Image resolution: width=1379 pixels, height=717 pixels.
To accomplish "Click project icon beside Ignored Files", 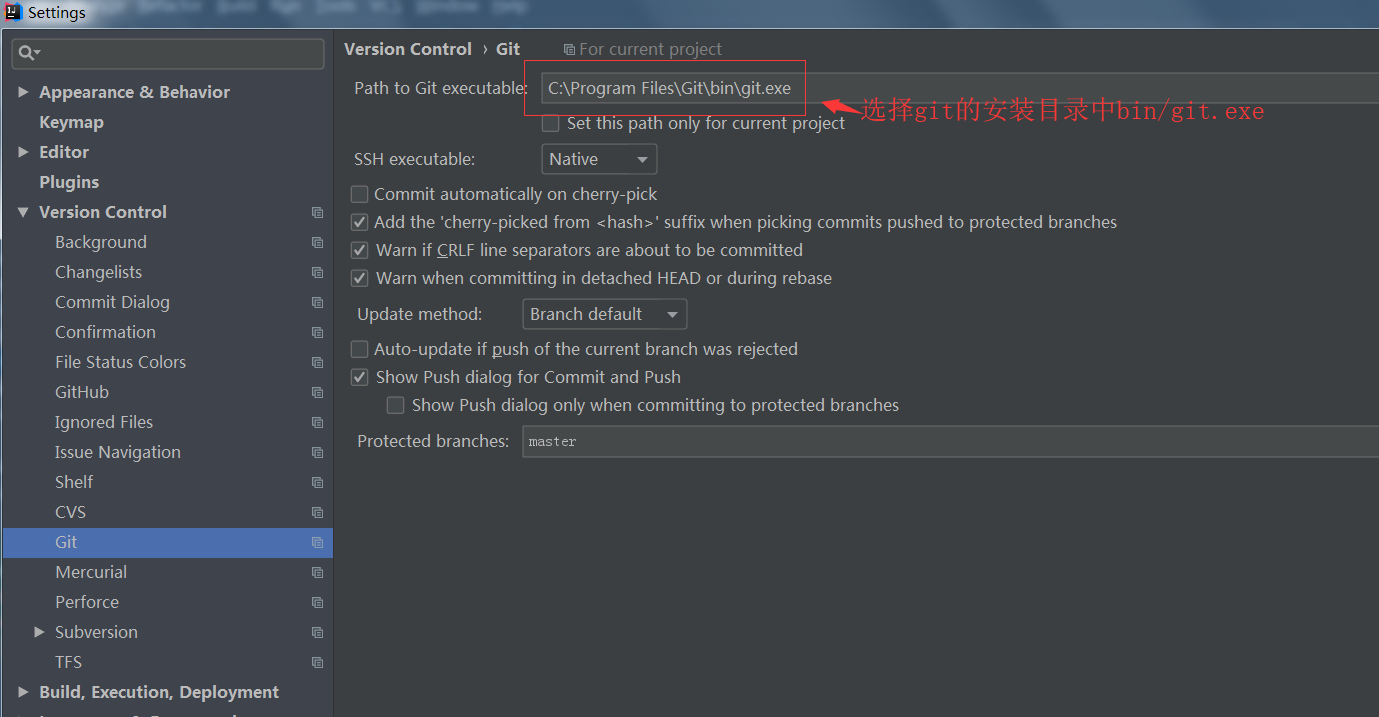I will click(x=317, y=423).
